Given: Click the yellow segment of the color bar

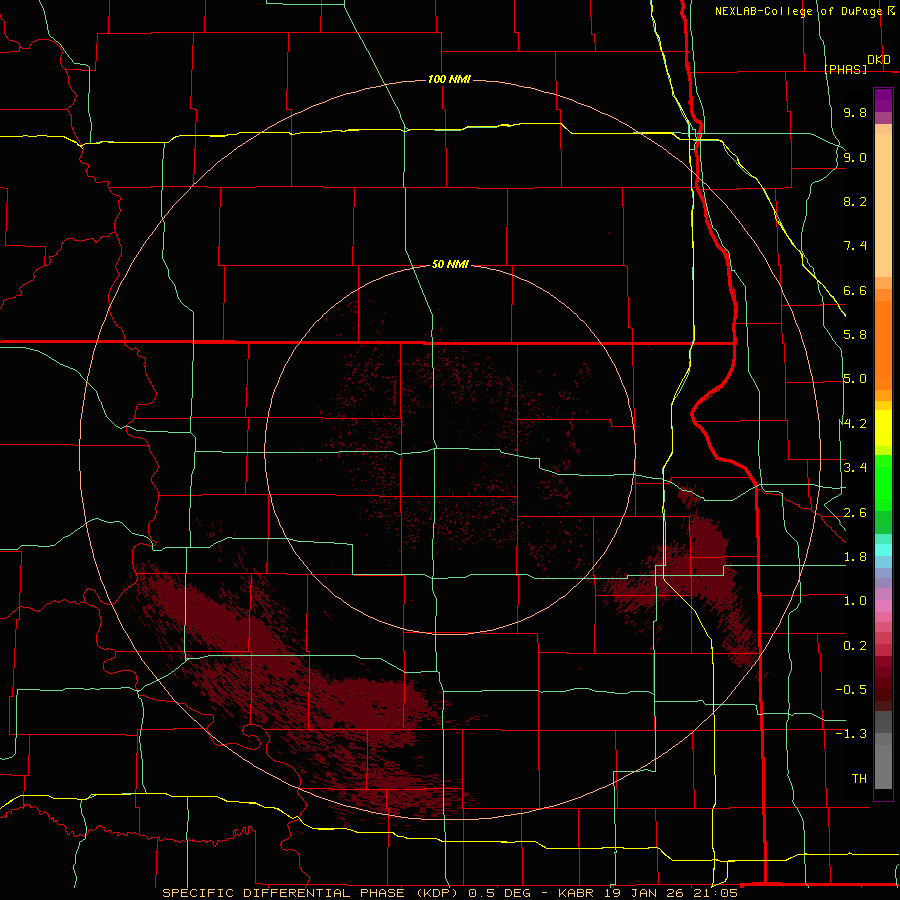Looking at the screenshot, I should (883, 428).
